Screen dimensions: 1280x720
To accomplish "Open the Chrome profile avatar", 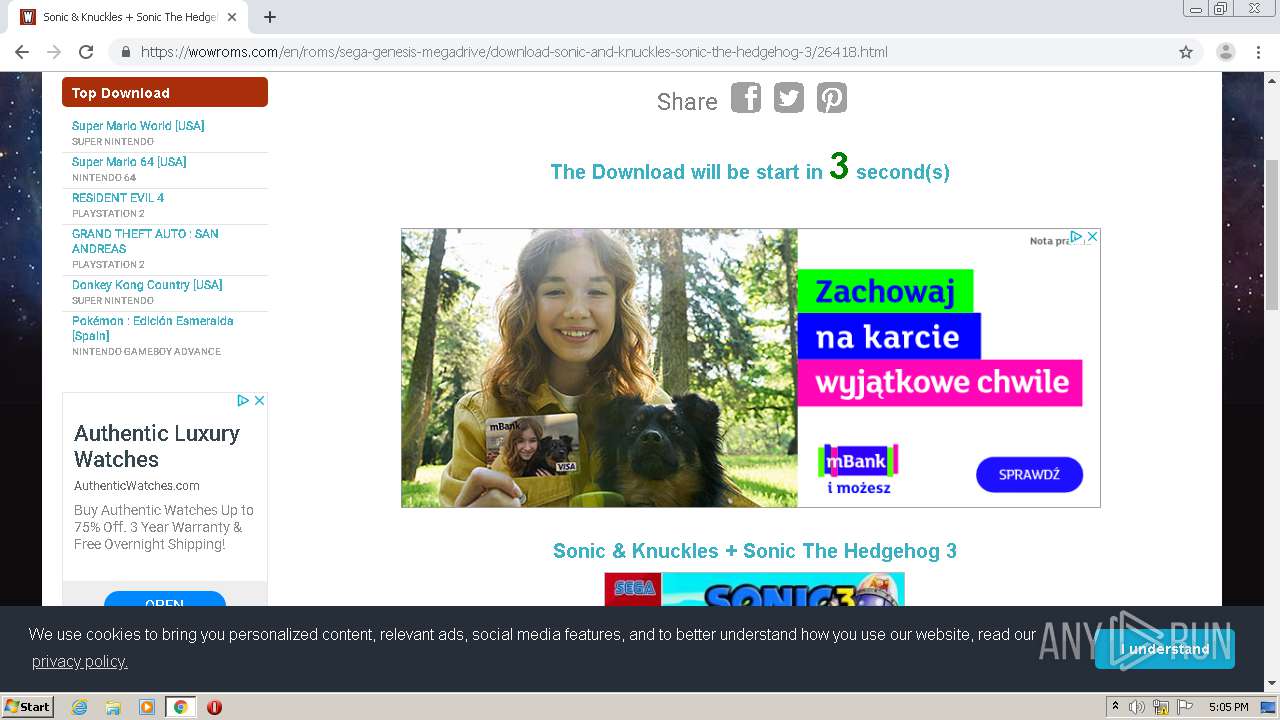I will [x=1226, y=52].
